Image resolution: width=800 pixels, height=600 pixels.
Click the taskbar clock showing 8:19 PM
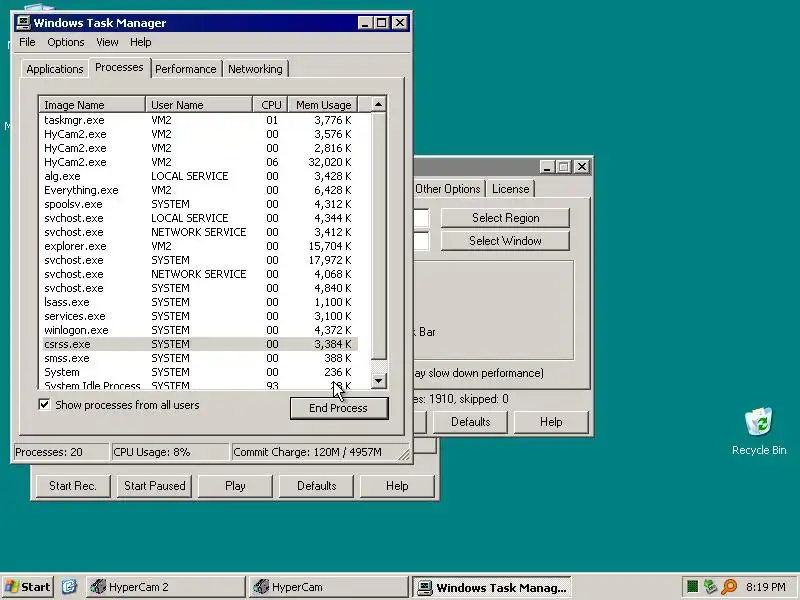tap(765, 587)
